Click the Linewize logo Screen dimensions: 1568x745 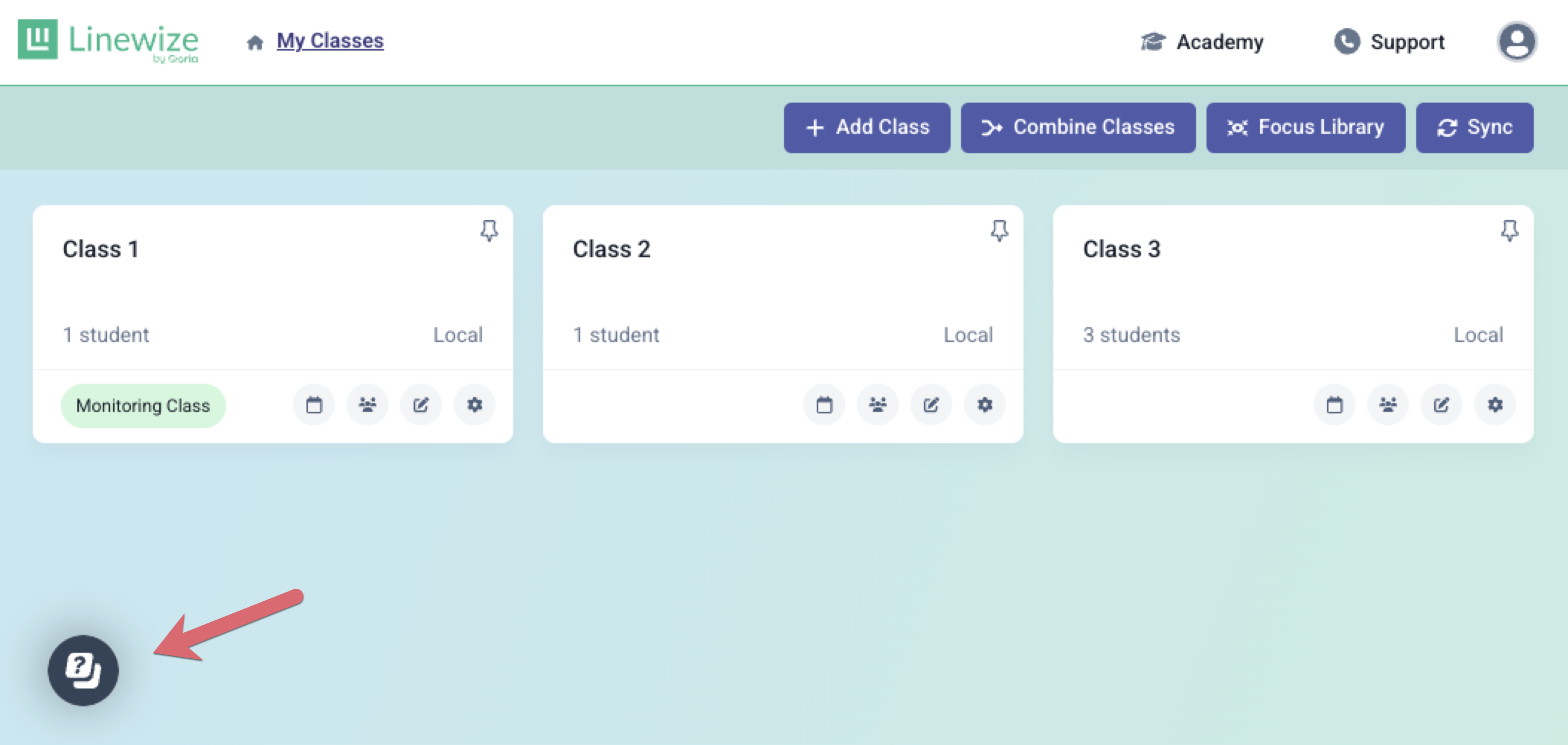click(108, 41)
